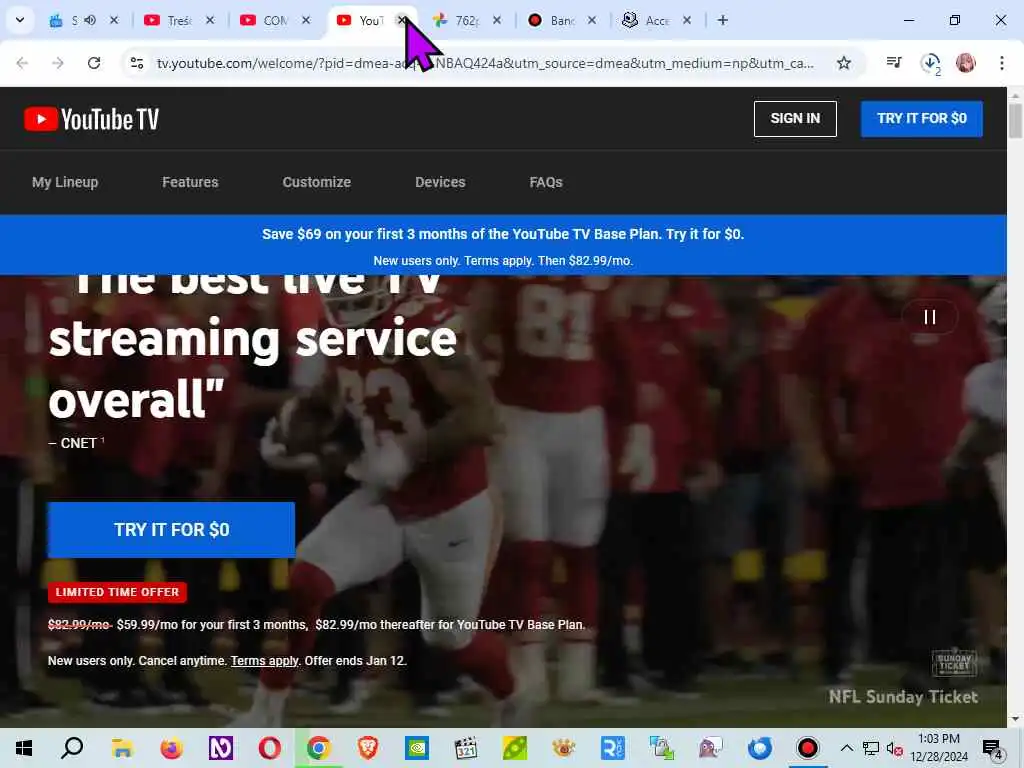Close the first tab with audio
Viewport: 1024px width, 768px height.
tap(114, 20)
